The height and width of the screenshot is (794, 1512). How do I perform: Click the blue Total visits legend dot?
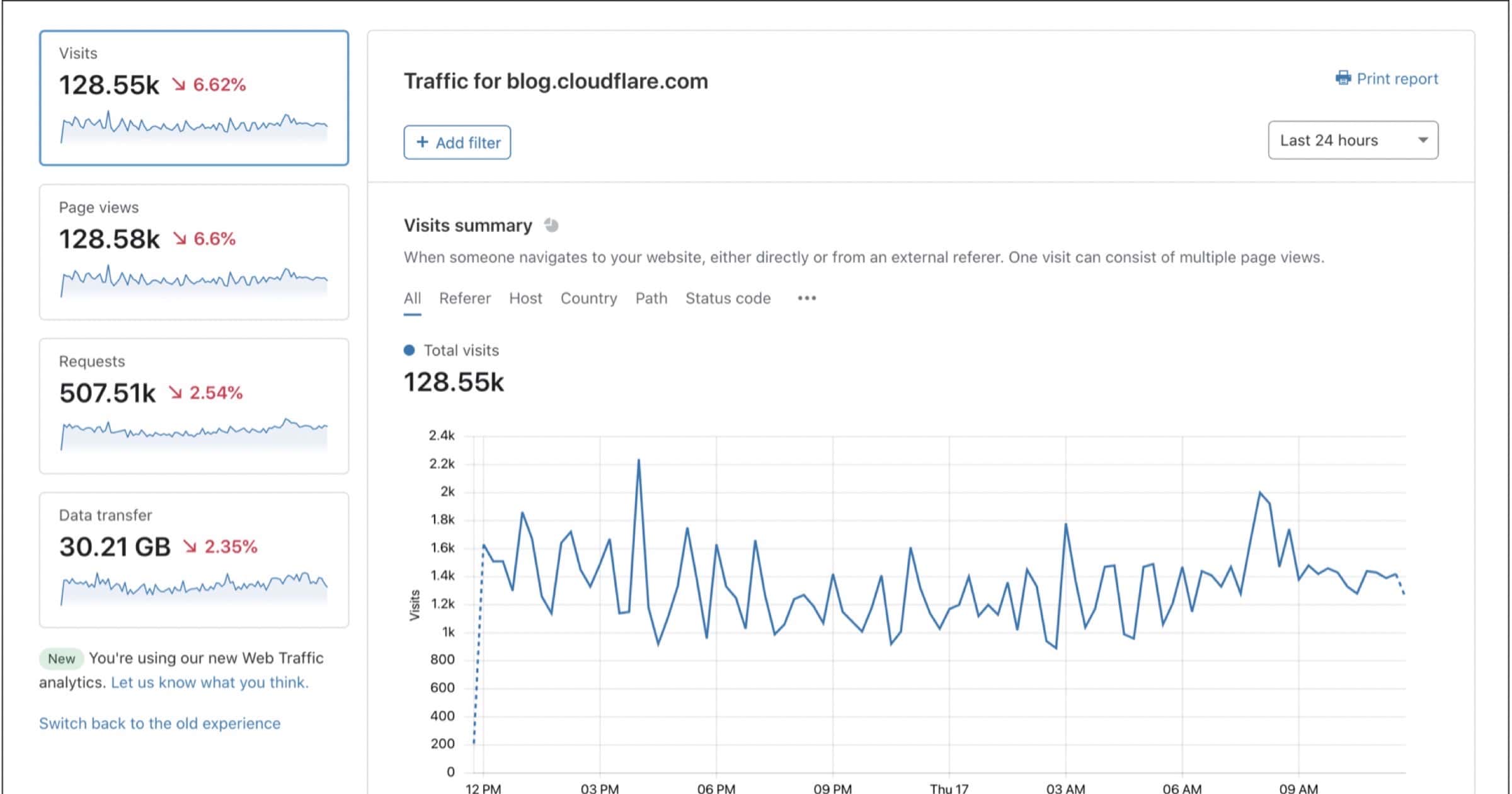click(x=409, y=350)
